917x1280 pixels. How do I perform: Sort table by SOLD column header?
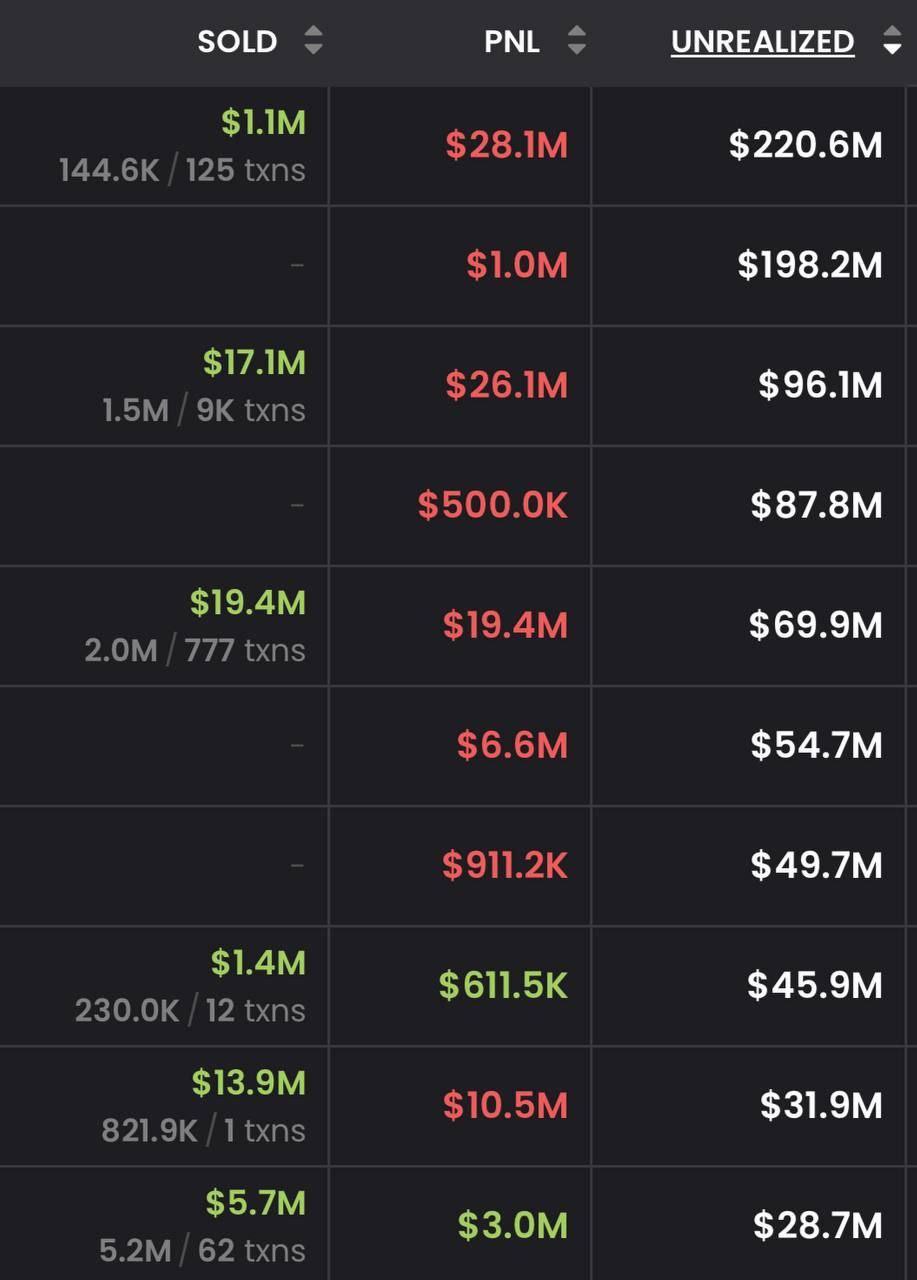(237, 42)
